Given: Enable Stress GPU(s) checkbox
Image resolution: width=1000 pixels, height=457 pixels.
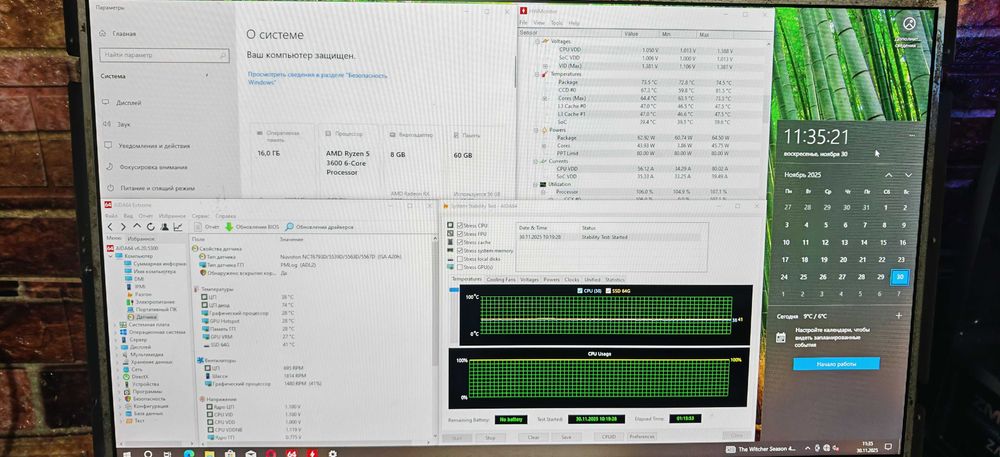Looking at the screenshot, I should coord(459,267).
